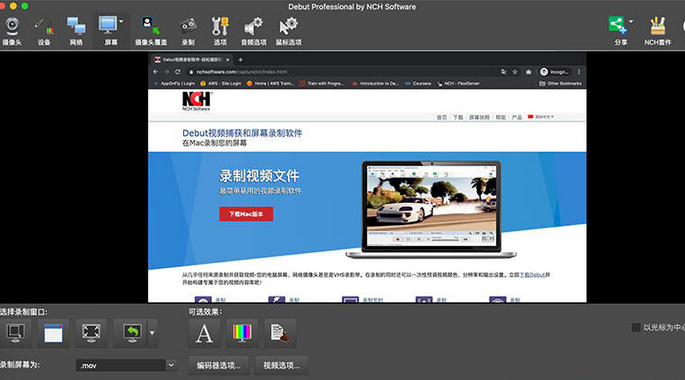Open the options (选项) wrench icon
685x380 pixels.
[220, 31]
